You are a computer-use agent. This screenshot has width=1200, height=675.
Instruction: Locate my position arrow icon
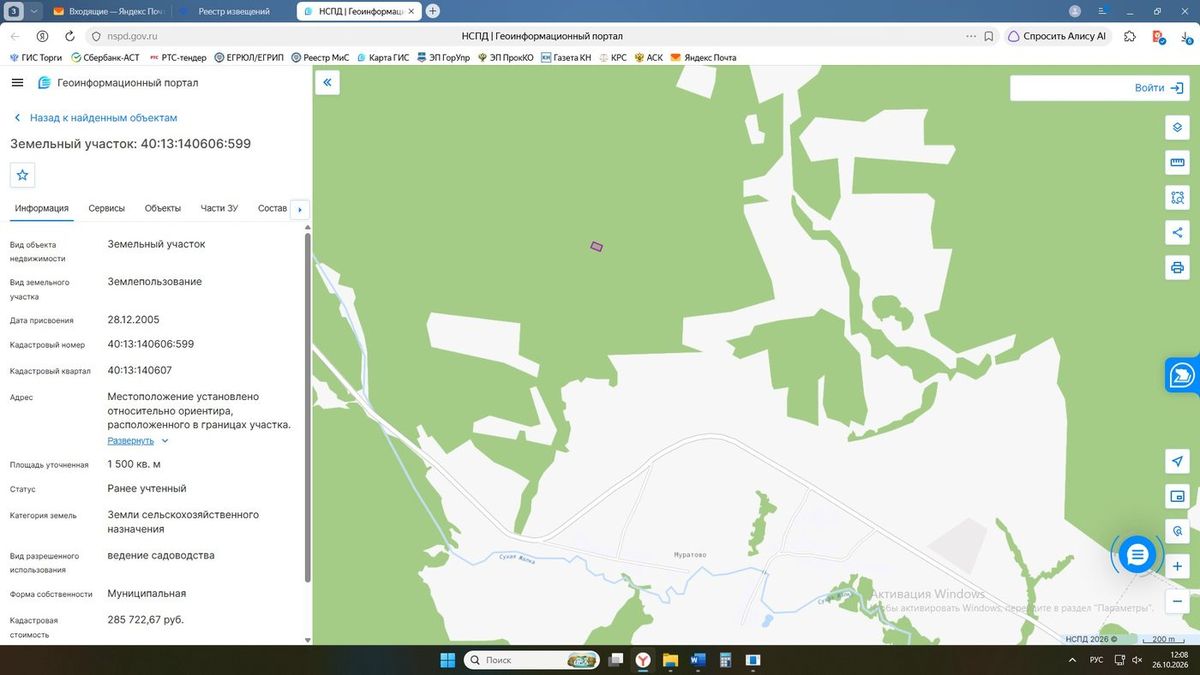[1177, 461]
